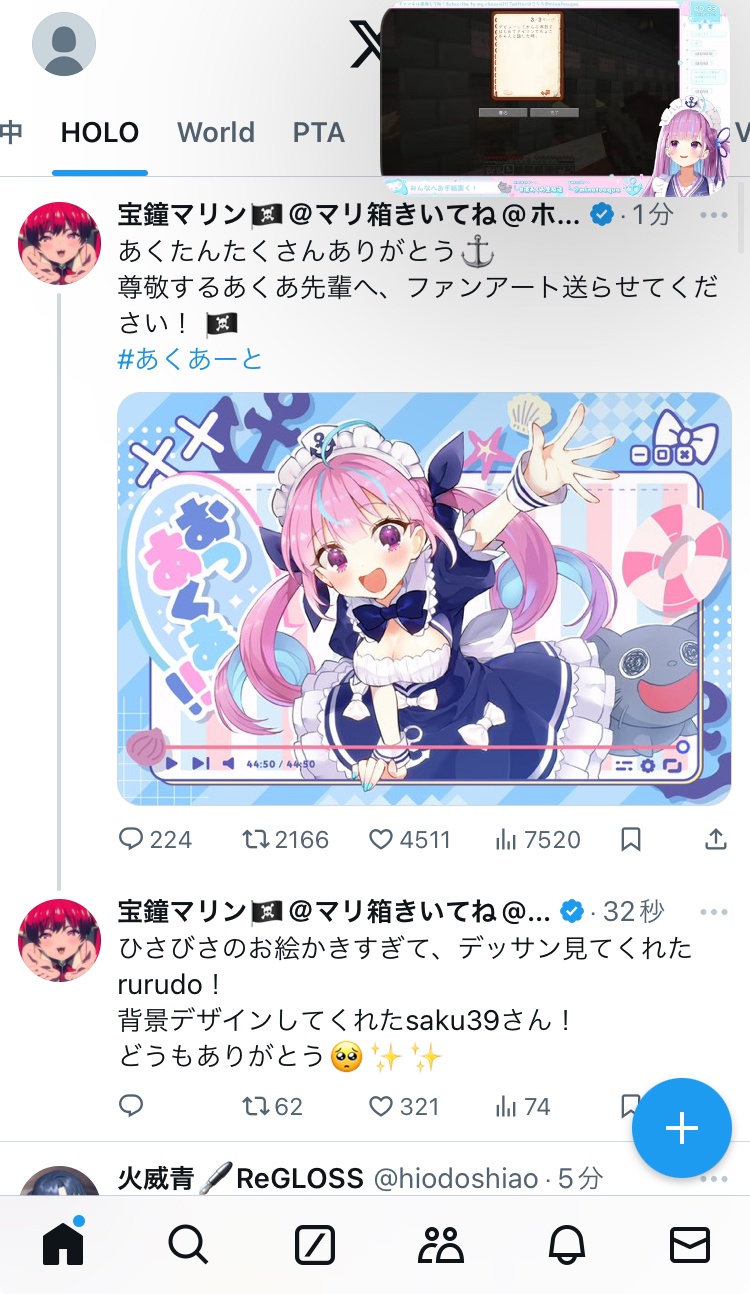Tap the Home icon in bottom bar
This screenshot has width=750, height=1294.
pos(62,1245)
